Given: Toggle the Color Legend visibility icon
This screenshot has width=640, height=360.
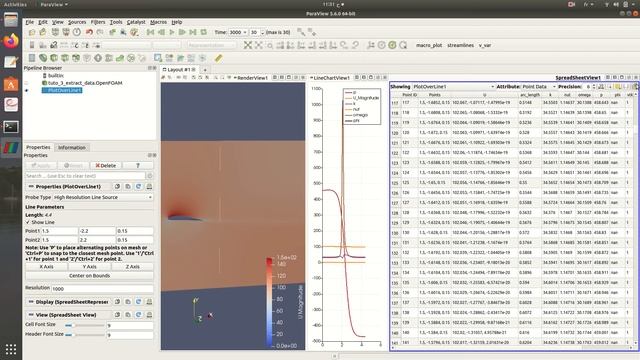Looking at the screenshot, I should tap(32, 45).
